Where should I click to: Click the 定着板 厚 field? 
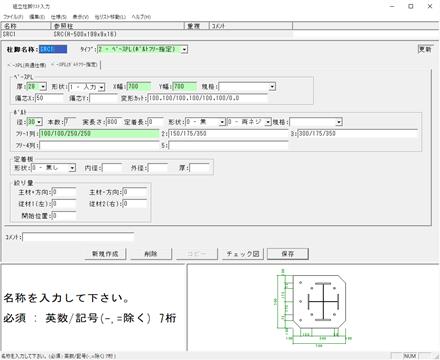pyautogui.click(x=199, y=168)
